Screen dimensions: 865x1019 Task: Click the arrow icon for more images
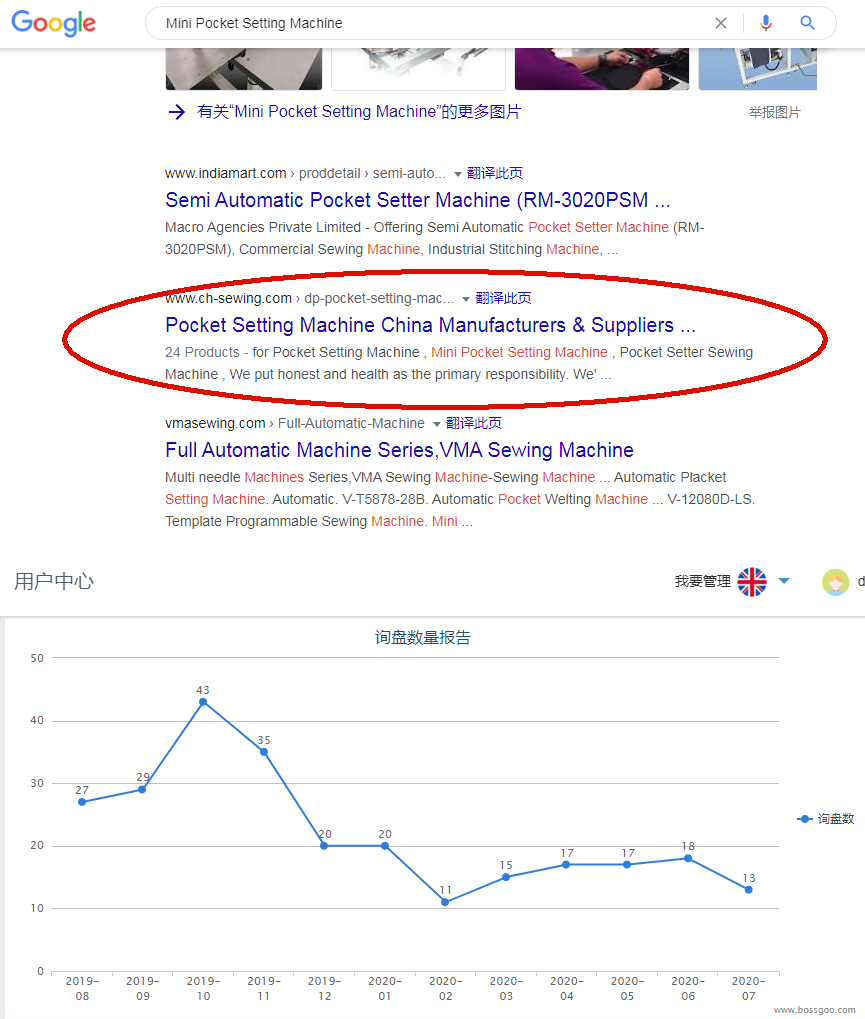177,112
